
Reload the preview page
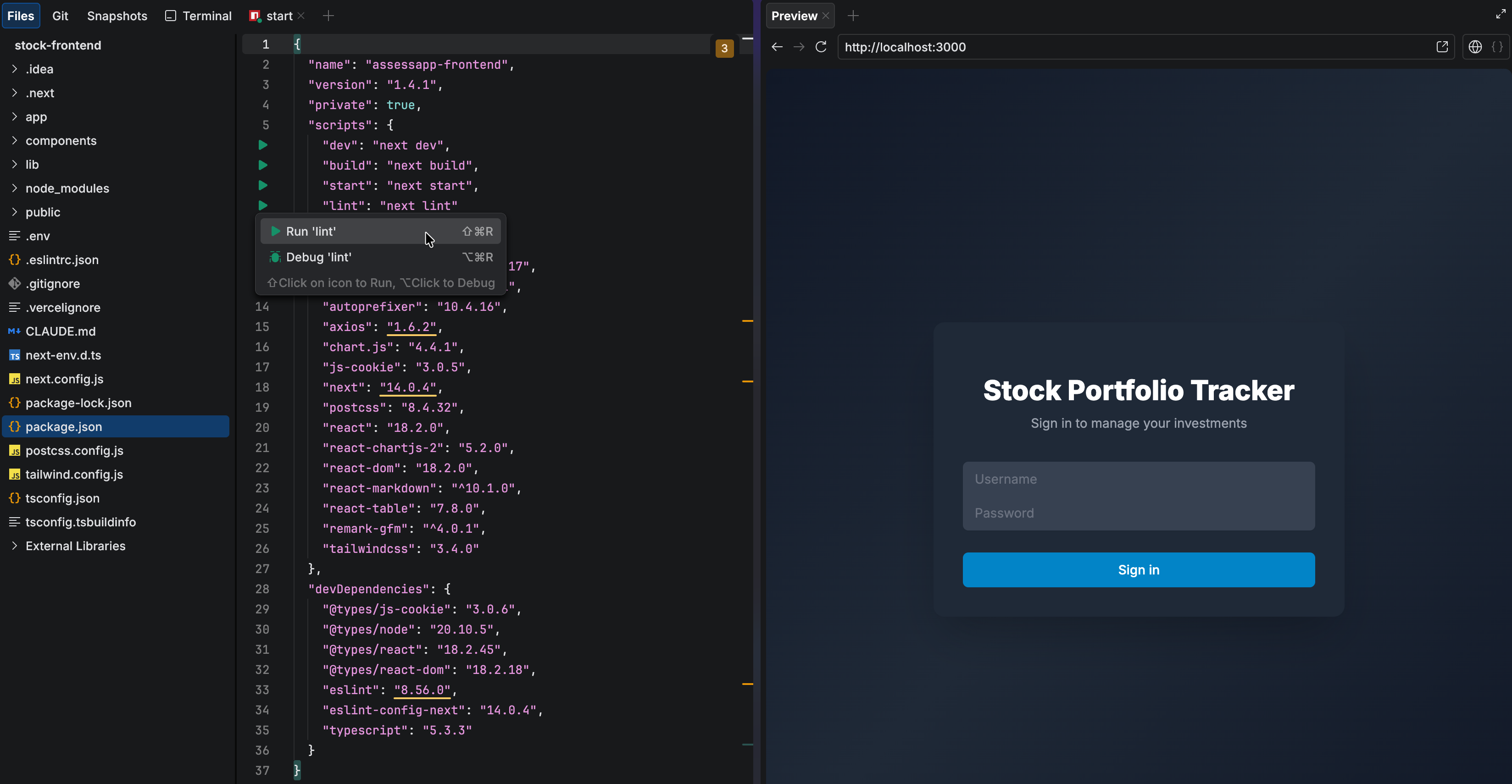click(x=821, y=47)
